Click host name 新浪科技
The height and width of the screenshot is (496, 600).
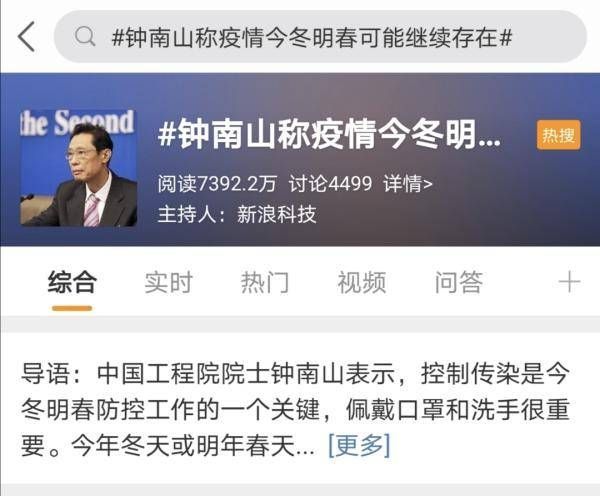click(277, 214)
